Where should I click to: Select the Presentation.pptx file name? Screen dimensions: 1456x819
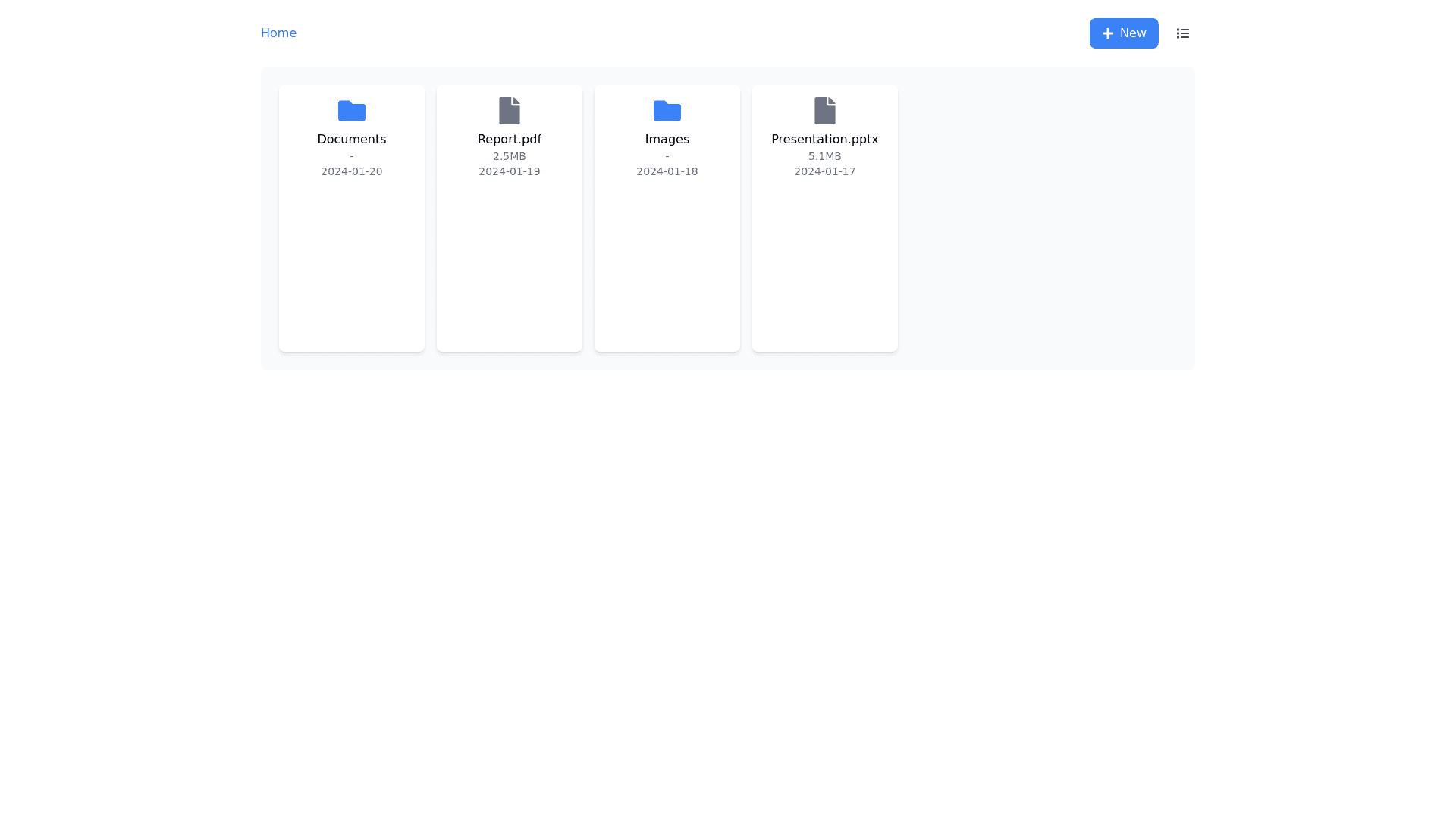point(824,140)
